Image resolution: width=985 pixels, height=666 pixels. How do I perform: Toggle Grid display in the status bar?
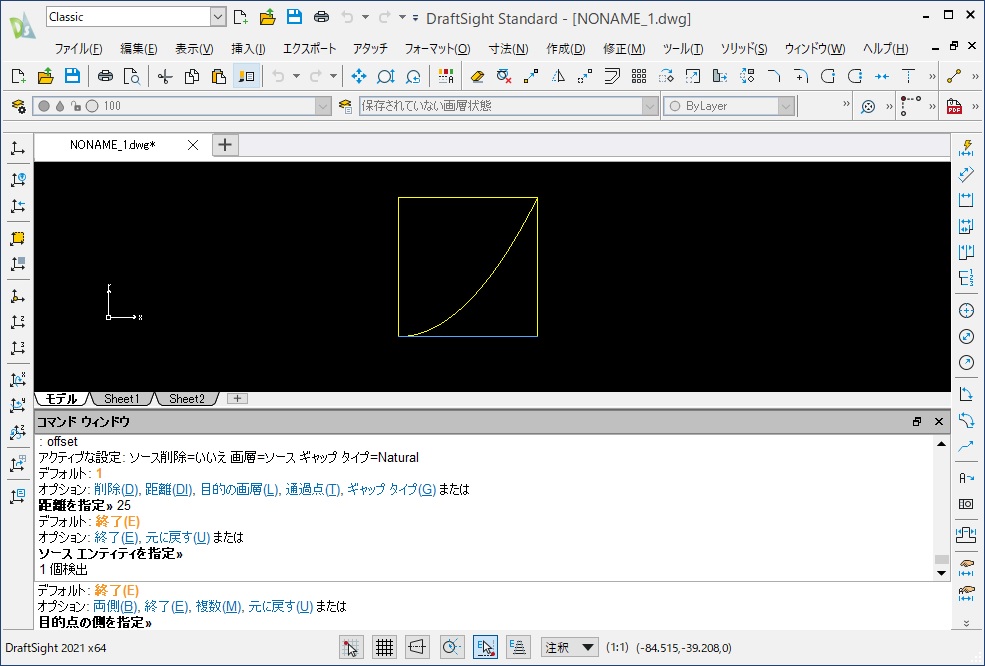384,647
